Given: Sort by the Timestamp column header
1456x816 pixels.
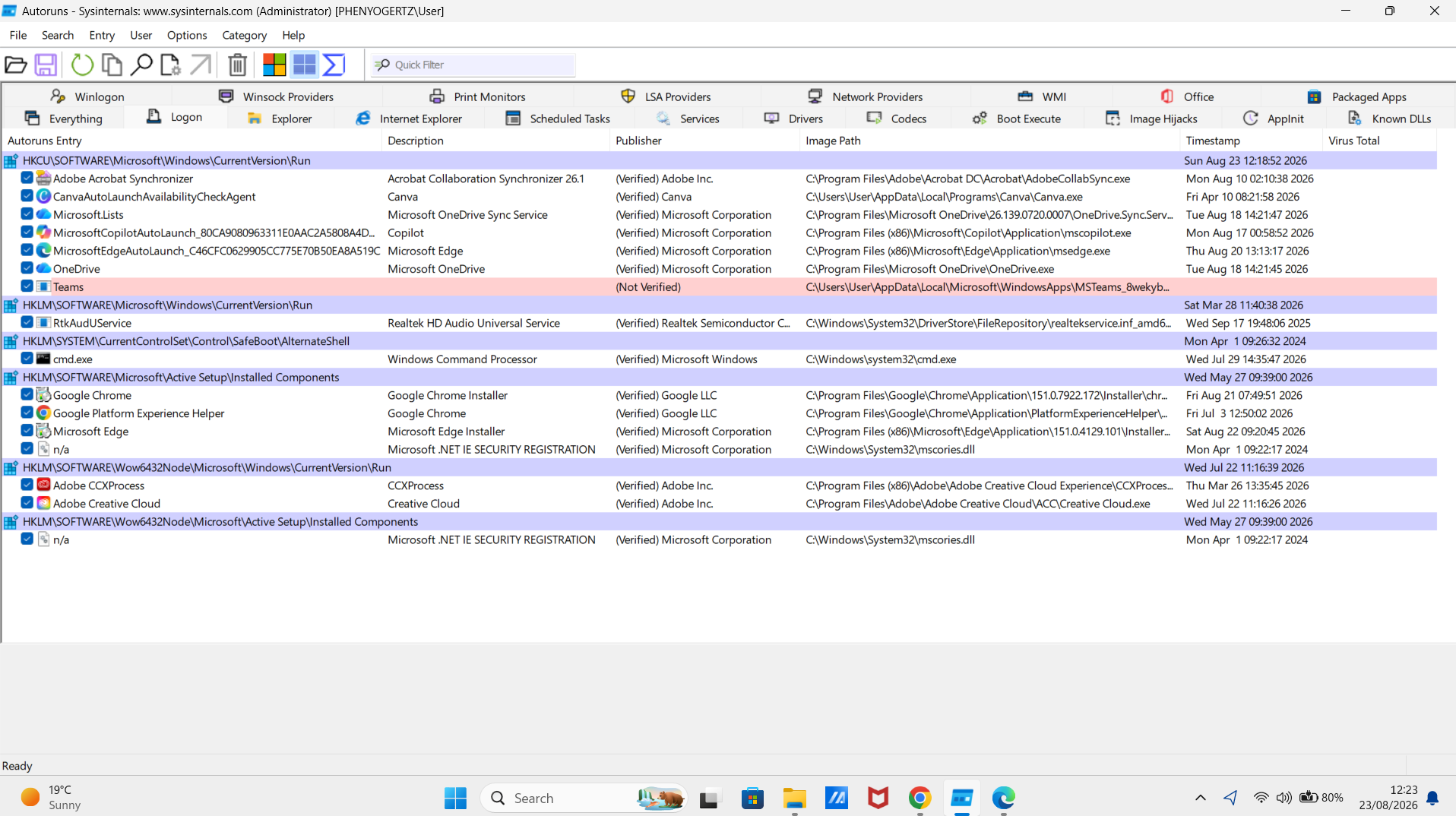Looking at the screenshot, I should point(1251,141).
